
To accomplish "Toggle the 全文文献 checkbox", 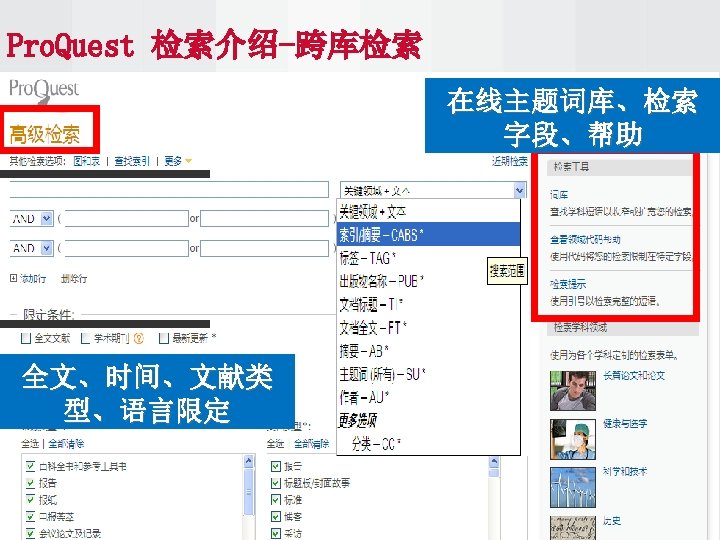I will 26,339.
